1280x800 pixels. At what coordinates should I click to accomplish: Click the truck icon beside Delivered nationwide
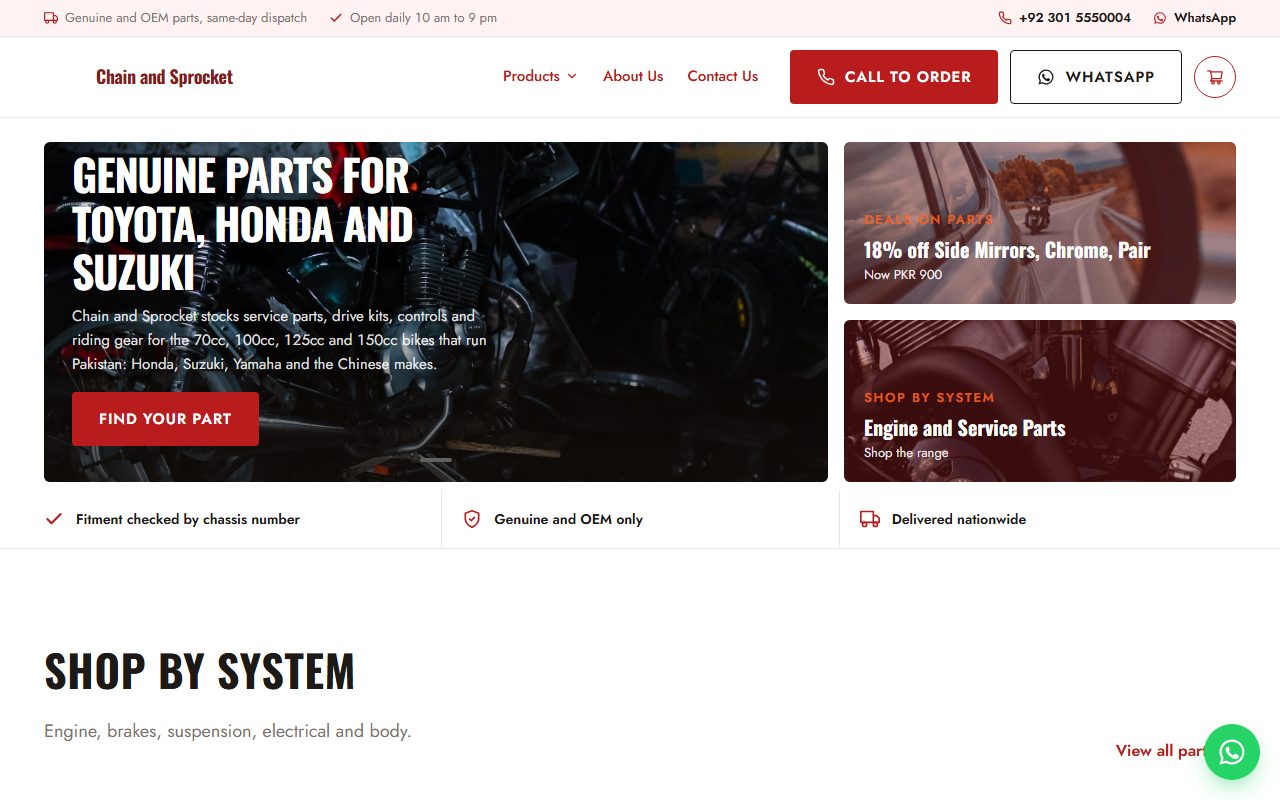(870, 519)
